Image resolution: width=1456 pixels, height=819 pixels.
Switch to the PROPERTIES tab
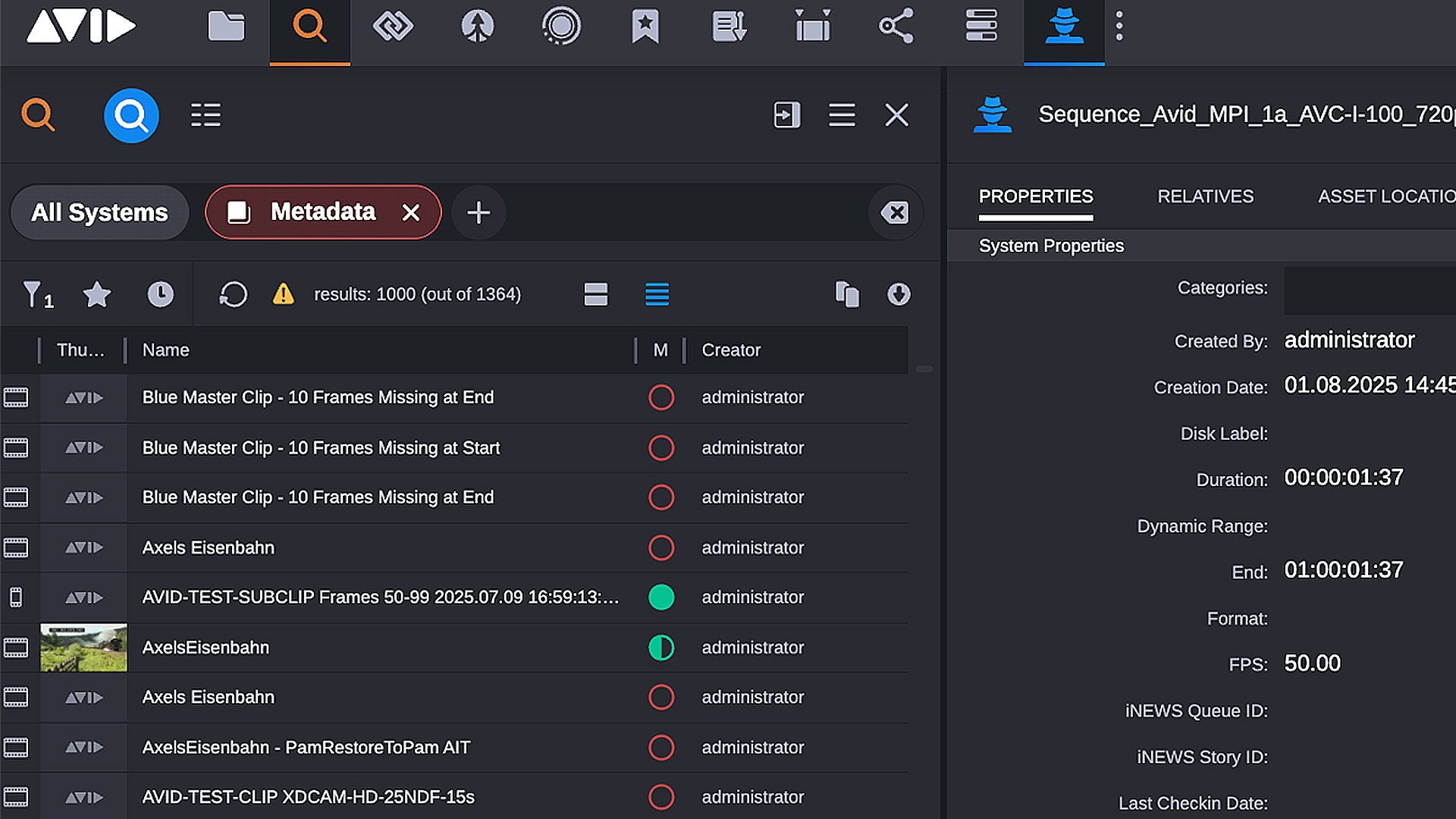1036,197
